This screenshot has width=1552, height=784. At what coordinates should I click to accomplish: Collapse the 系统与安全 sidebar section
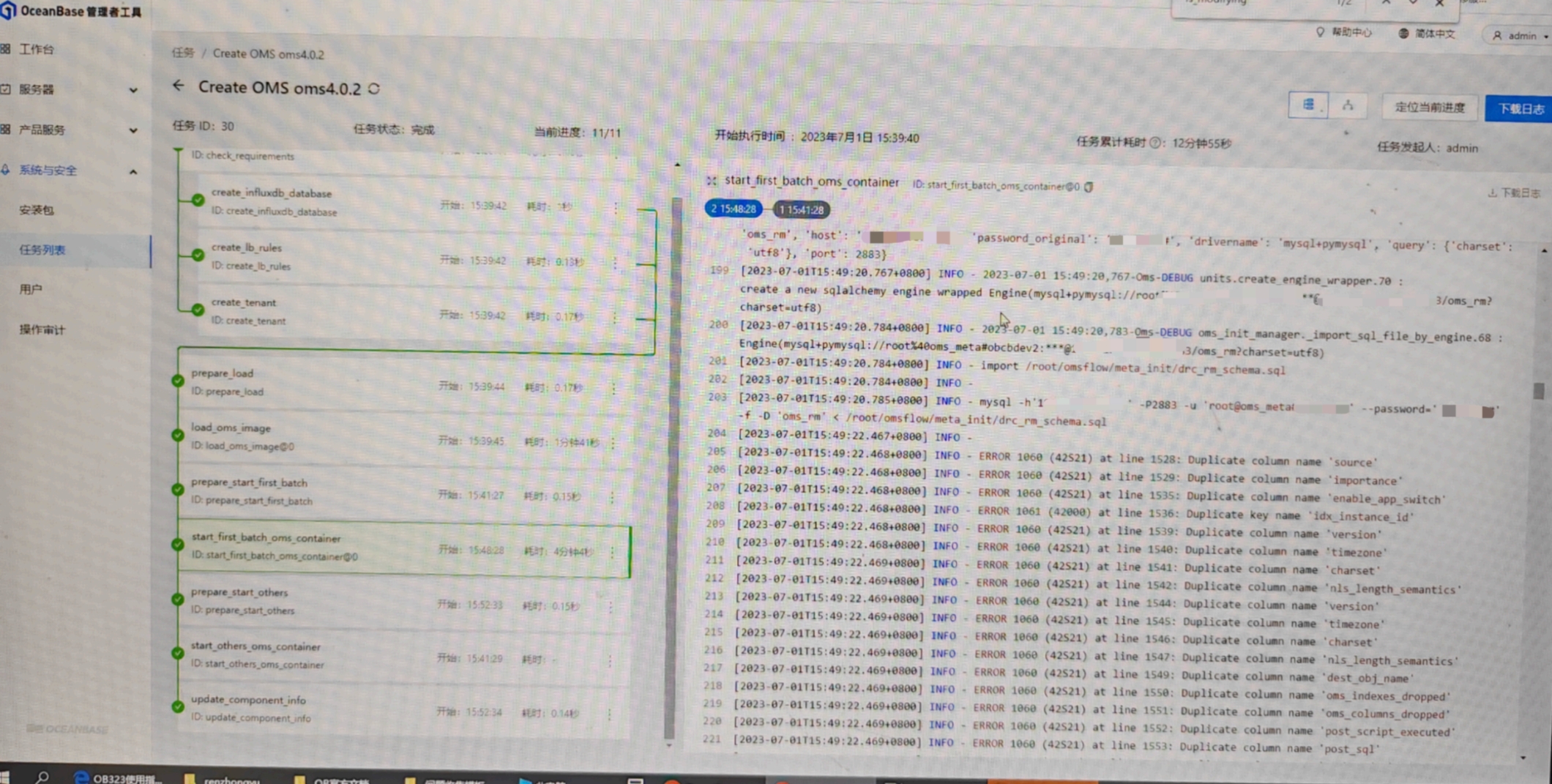(133, 171)
